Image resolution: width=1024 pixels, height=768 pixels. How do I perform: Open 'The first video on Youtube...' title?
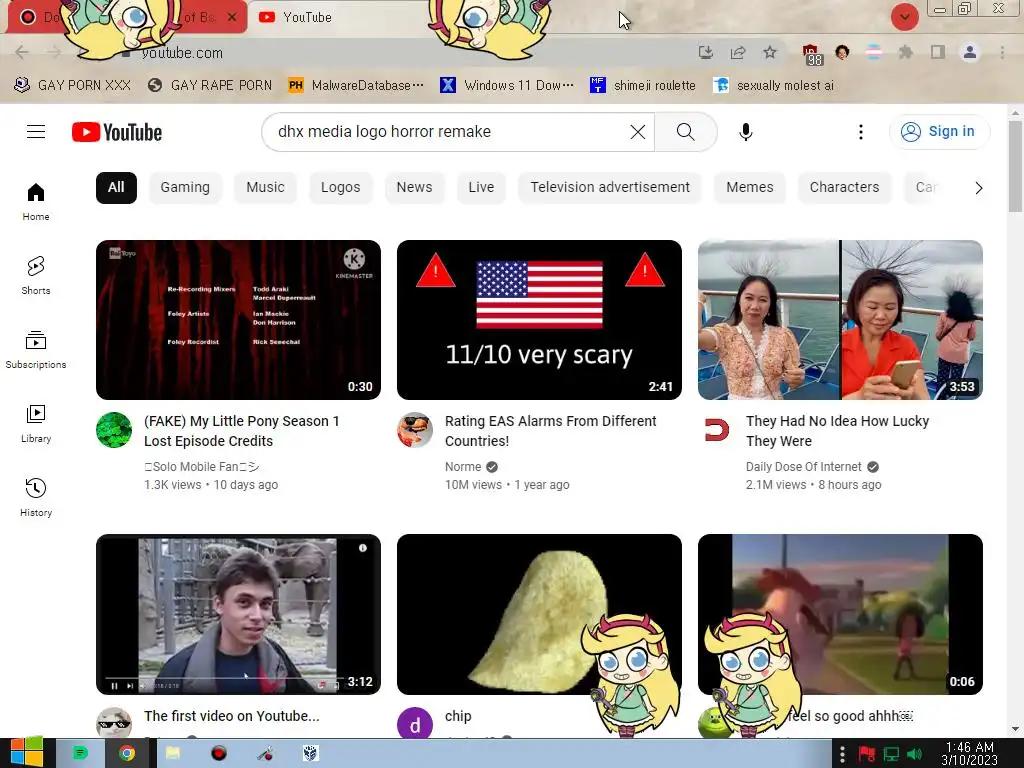click(x=232, y=716)
